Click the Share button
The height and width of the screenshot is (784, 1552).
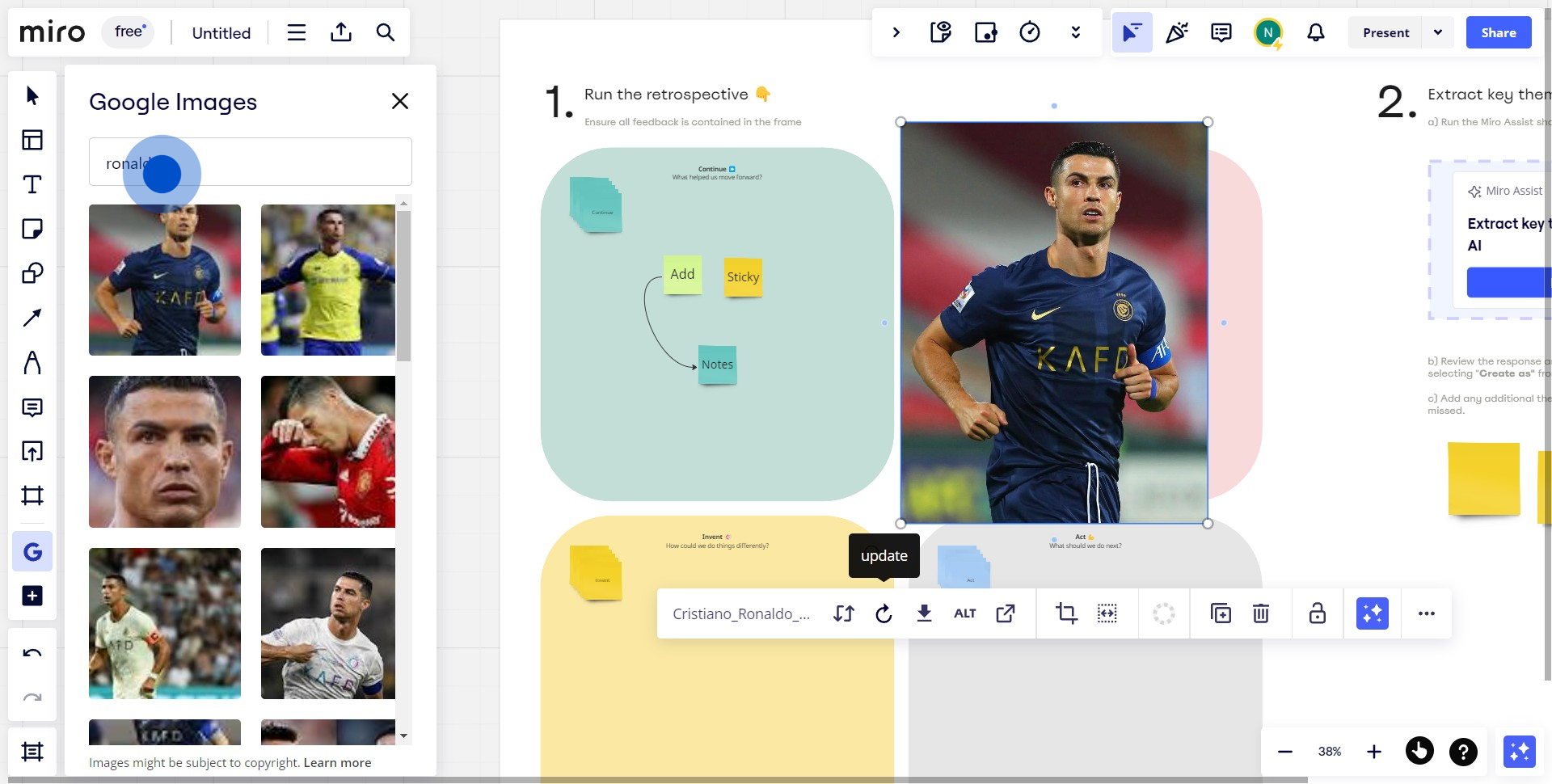(1498, 32)
